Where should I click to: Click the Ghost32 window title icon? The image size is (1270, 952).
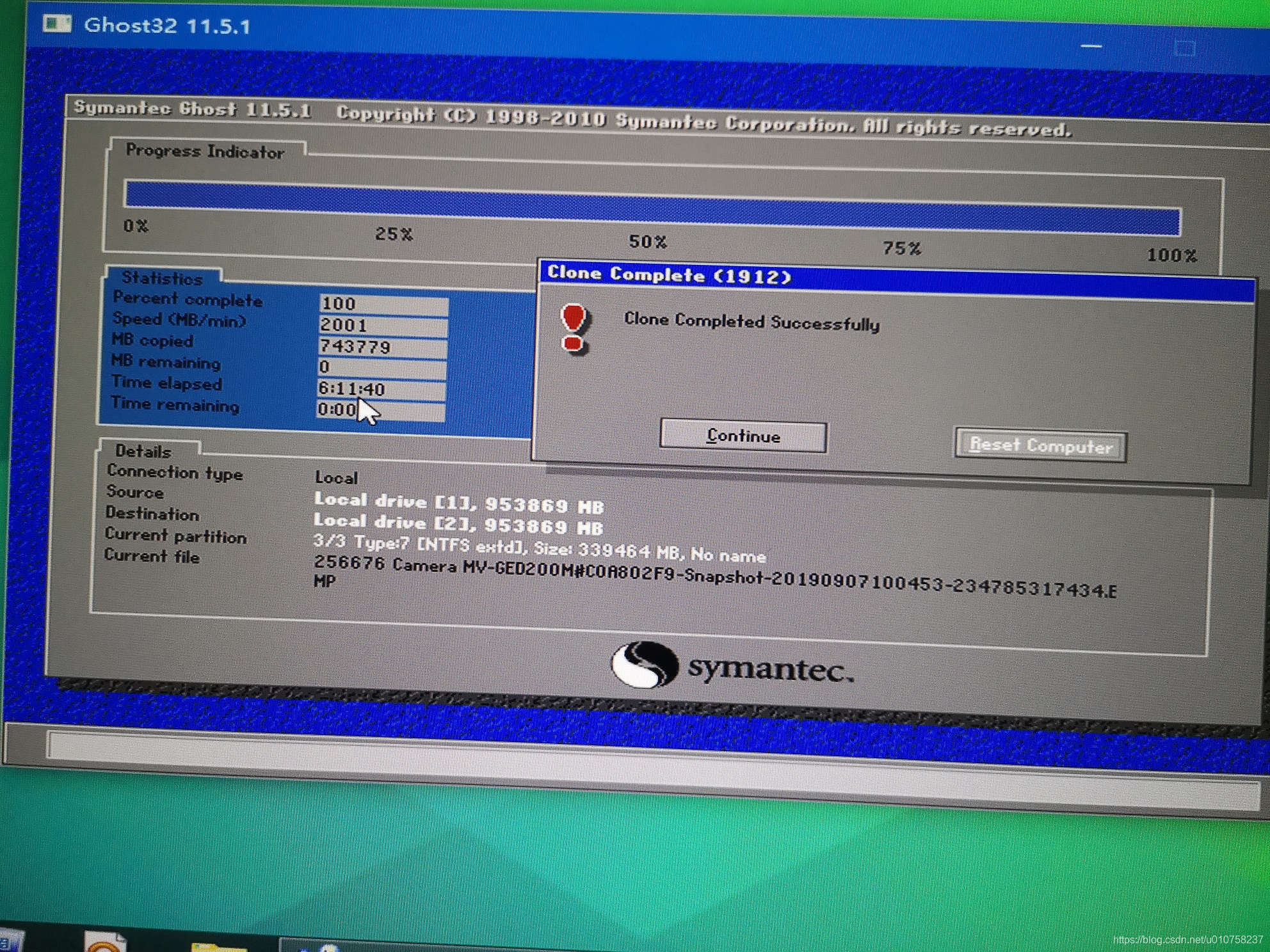57,24
